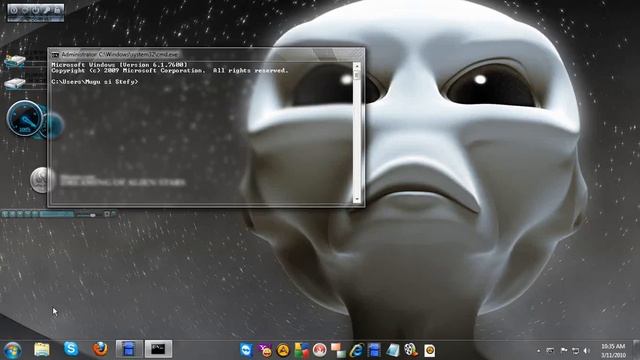
Task: Click the C:\Users\Mugu si Stefy> prompt line
Action: (95, 82)
